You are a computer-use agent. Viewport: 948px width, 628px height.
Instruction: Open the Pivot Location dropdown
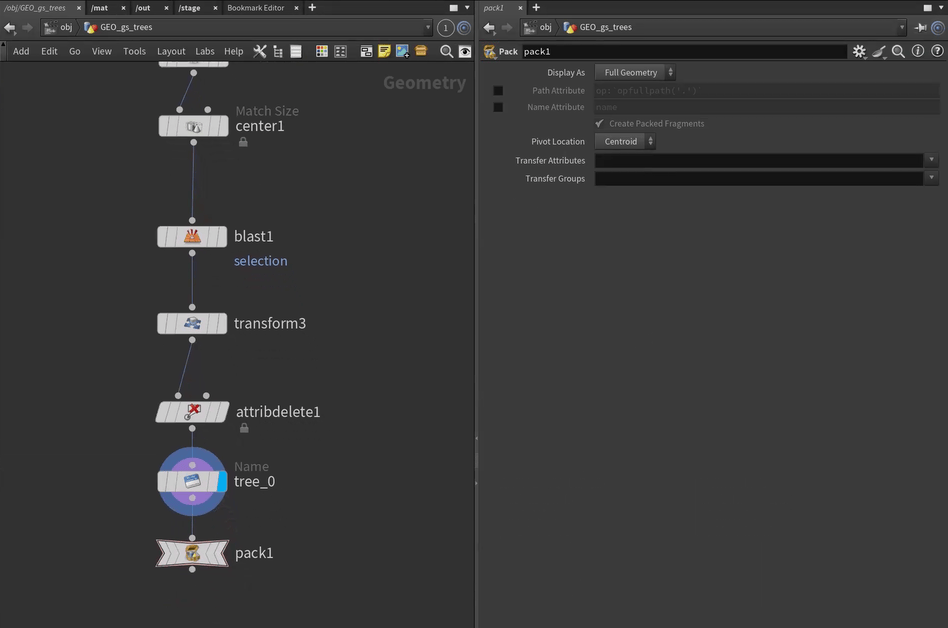625,142
